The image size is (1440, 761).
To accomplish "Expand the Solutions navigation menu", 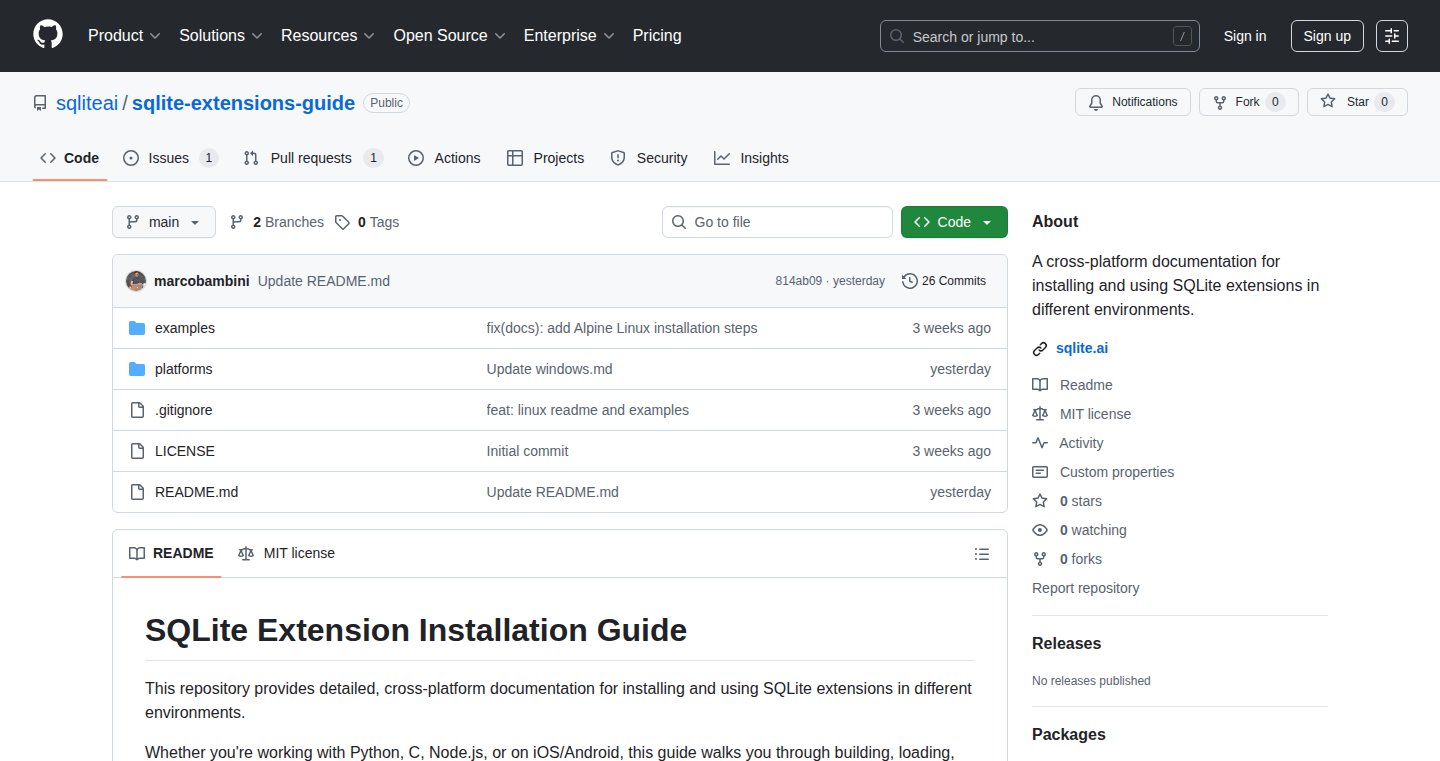I will pos(221,36).
